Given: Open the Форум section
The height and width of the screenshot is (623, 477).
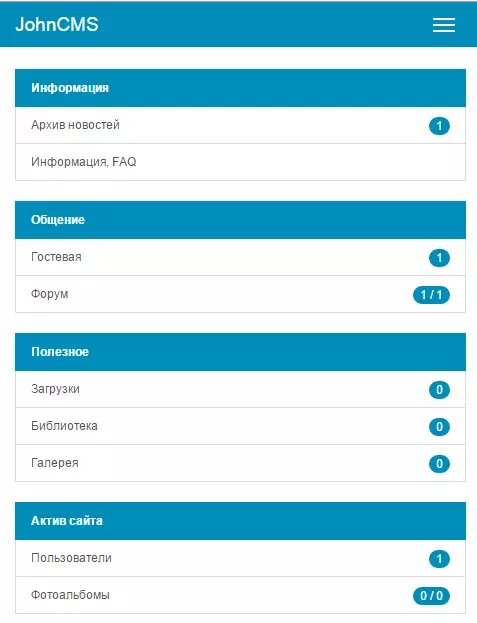Looking at the screenshot, I should [240, 294].
